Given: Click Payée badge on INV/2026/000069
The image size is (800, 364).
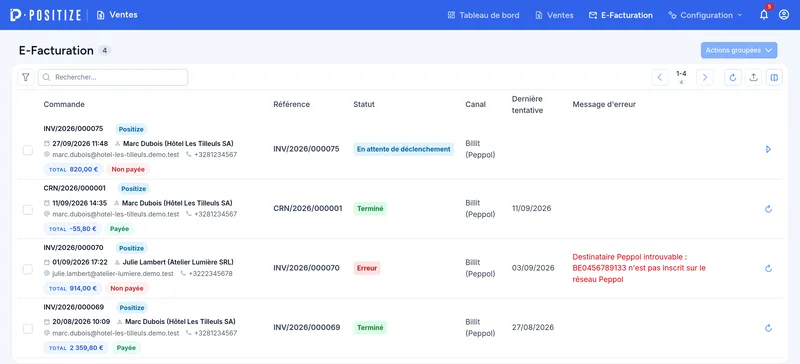Looking at the screenshot, I should point(126,348).
